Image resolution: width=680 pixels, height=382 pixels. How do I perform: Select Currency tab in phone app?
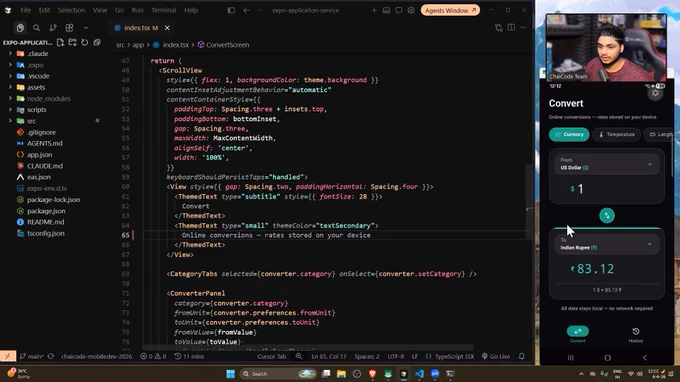pos(569,134)
